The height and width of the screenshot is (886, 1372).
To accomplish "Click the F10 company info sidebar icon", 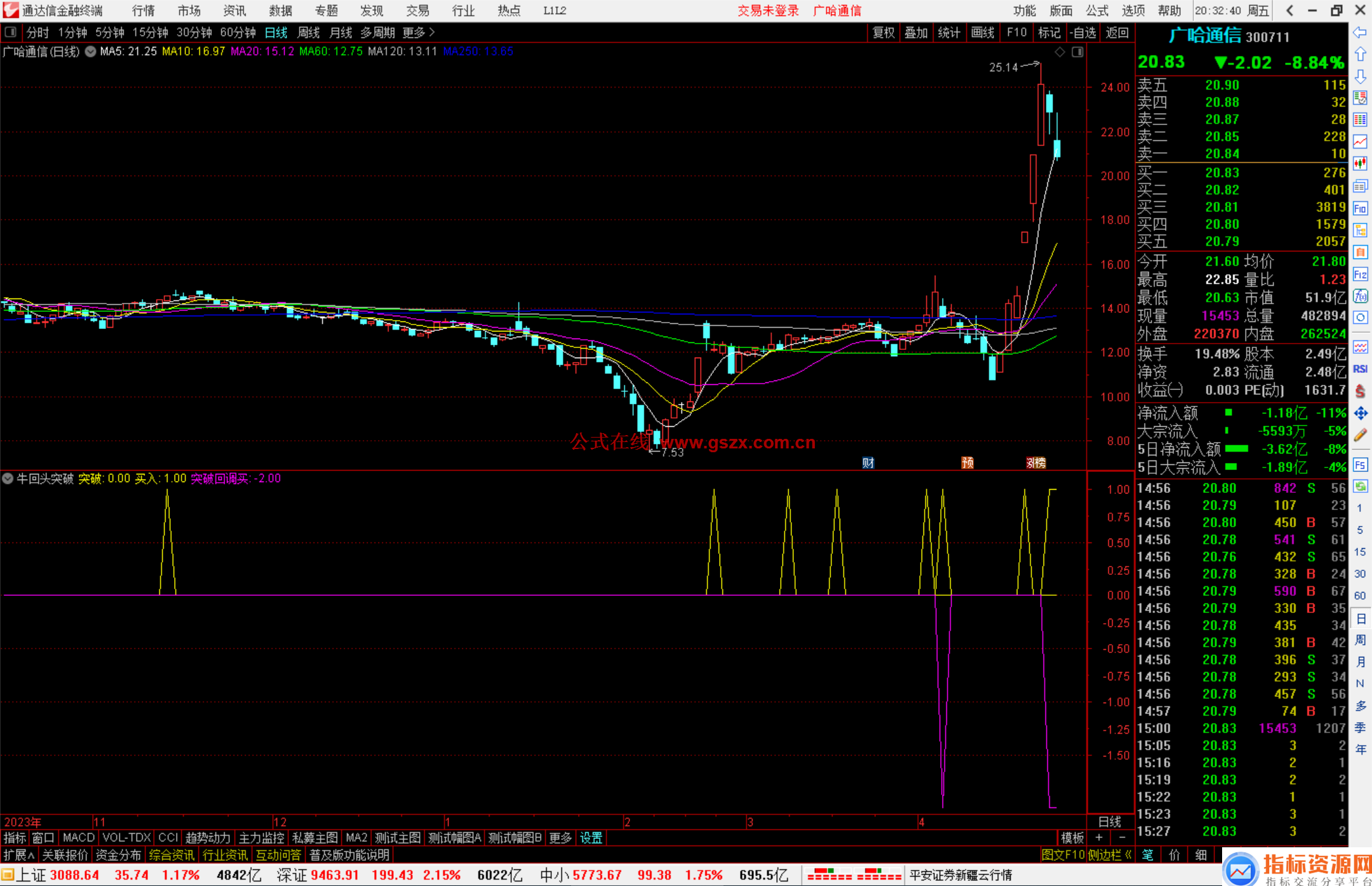I will pos(1360,208).
